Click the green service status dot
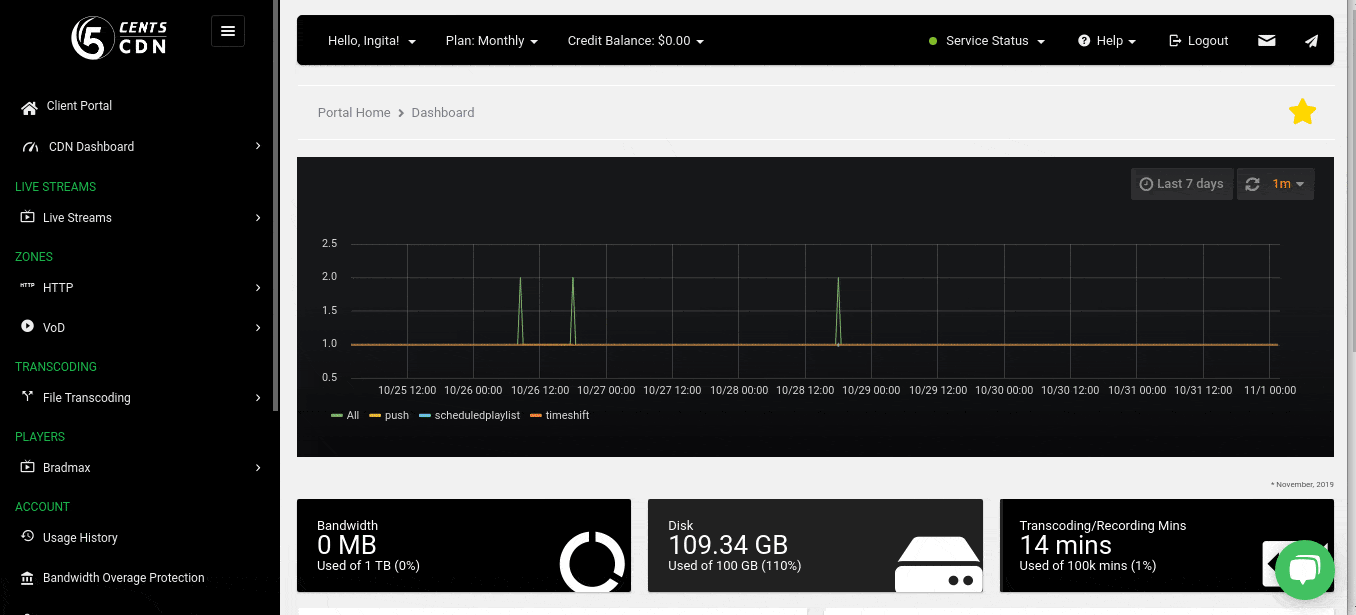The image size is (1356, 615). coord(933,41)
